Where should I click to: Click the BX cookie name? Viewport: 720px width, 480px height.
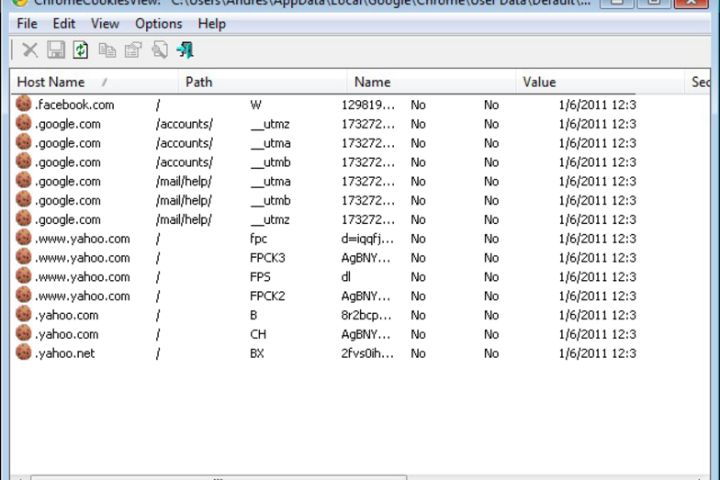pyautogui.click(x=257, y=353)
